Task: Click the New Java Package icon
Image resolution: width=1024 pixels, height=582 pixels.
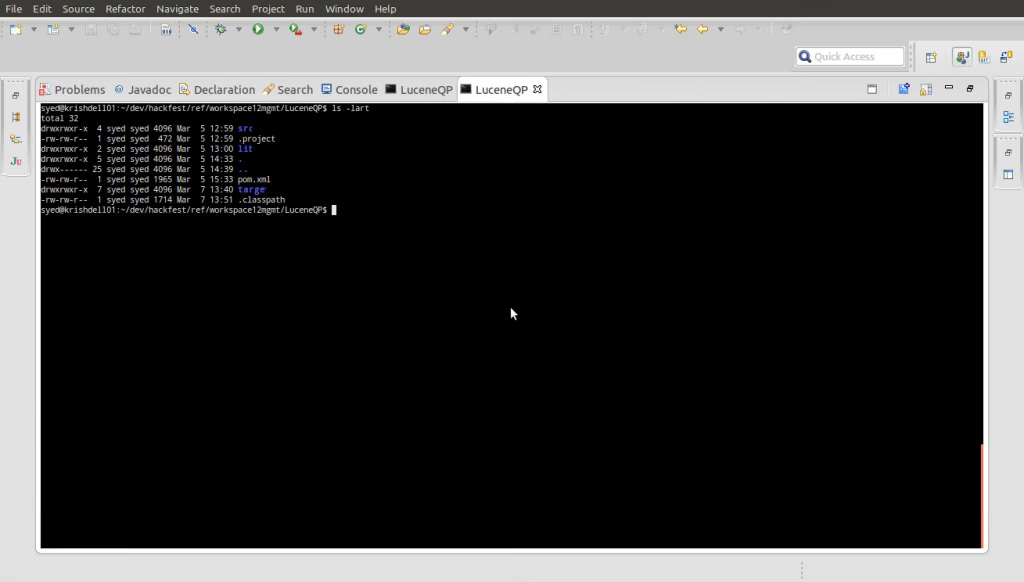Action: click(x=338, y=29)
